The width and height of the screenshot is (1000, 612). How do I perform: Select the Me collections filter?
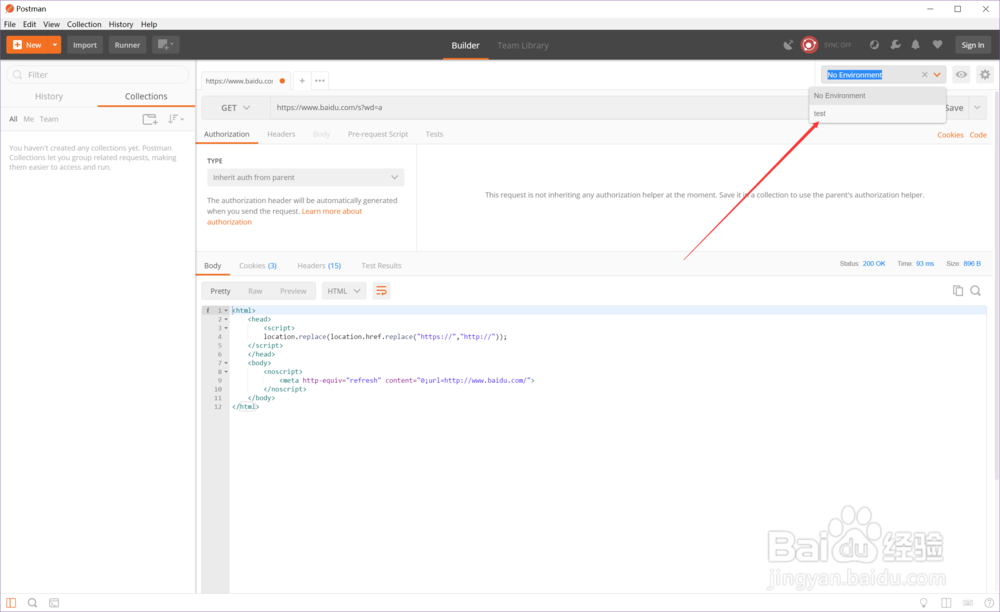[x=29, y=119]
